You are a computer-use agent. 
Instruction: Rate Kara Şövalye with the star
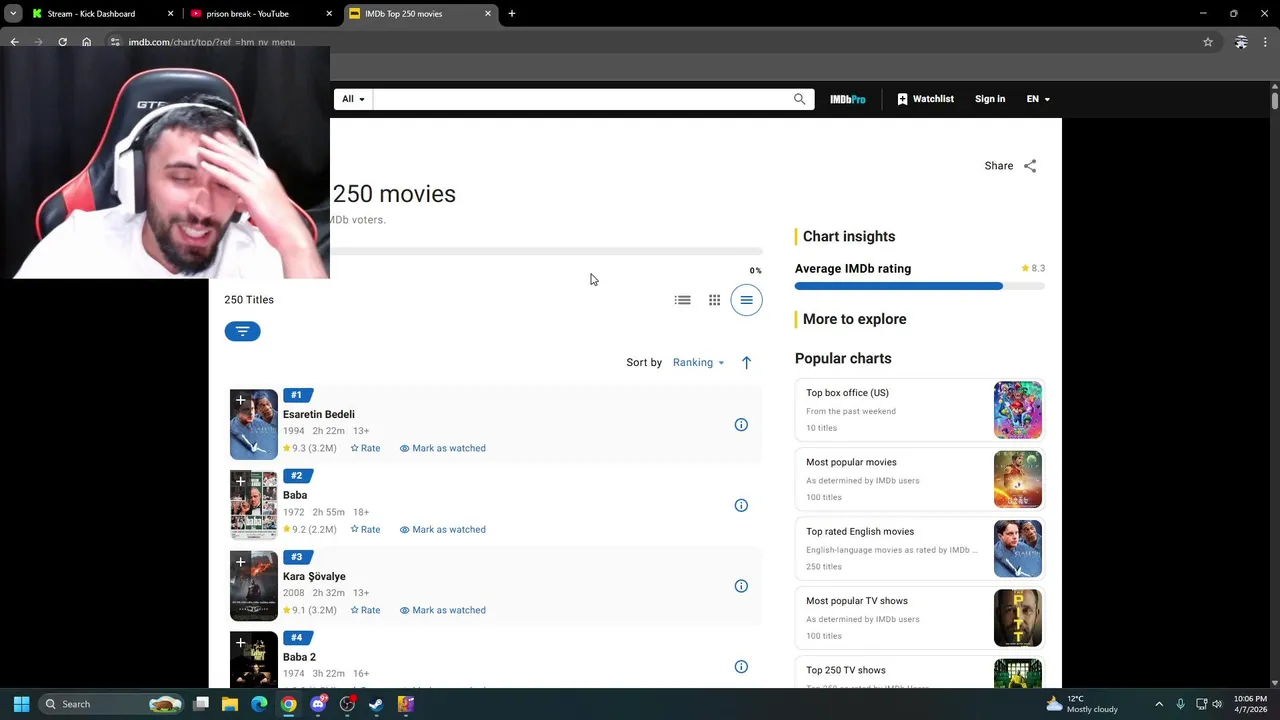click(365, 610)
